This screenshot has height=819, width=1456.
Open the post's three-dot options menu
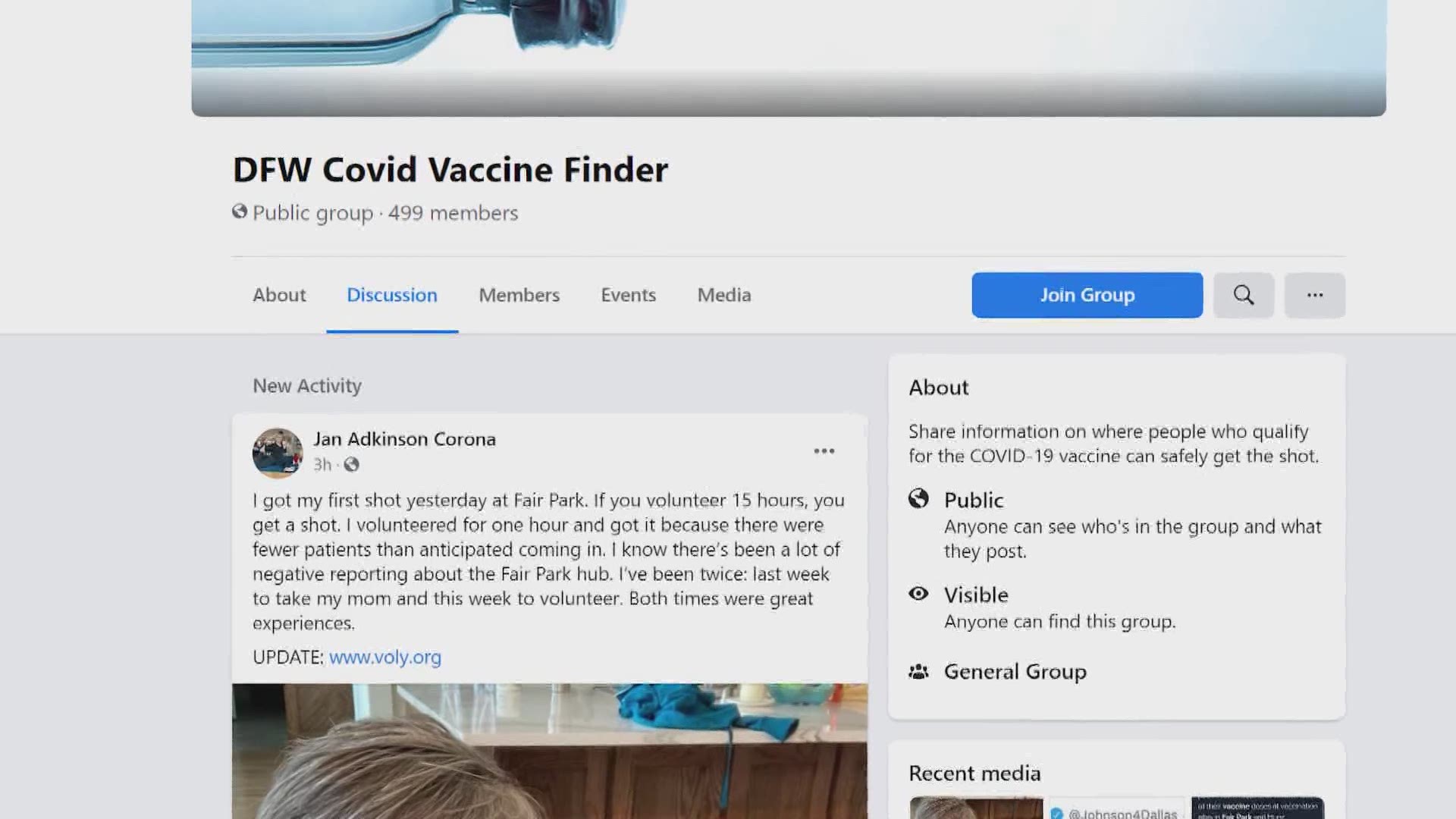pyautogui.click(x=824, y=451)
